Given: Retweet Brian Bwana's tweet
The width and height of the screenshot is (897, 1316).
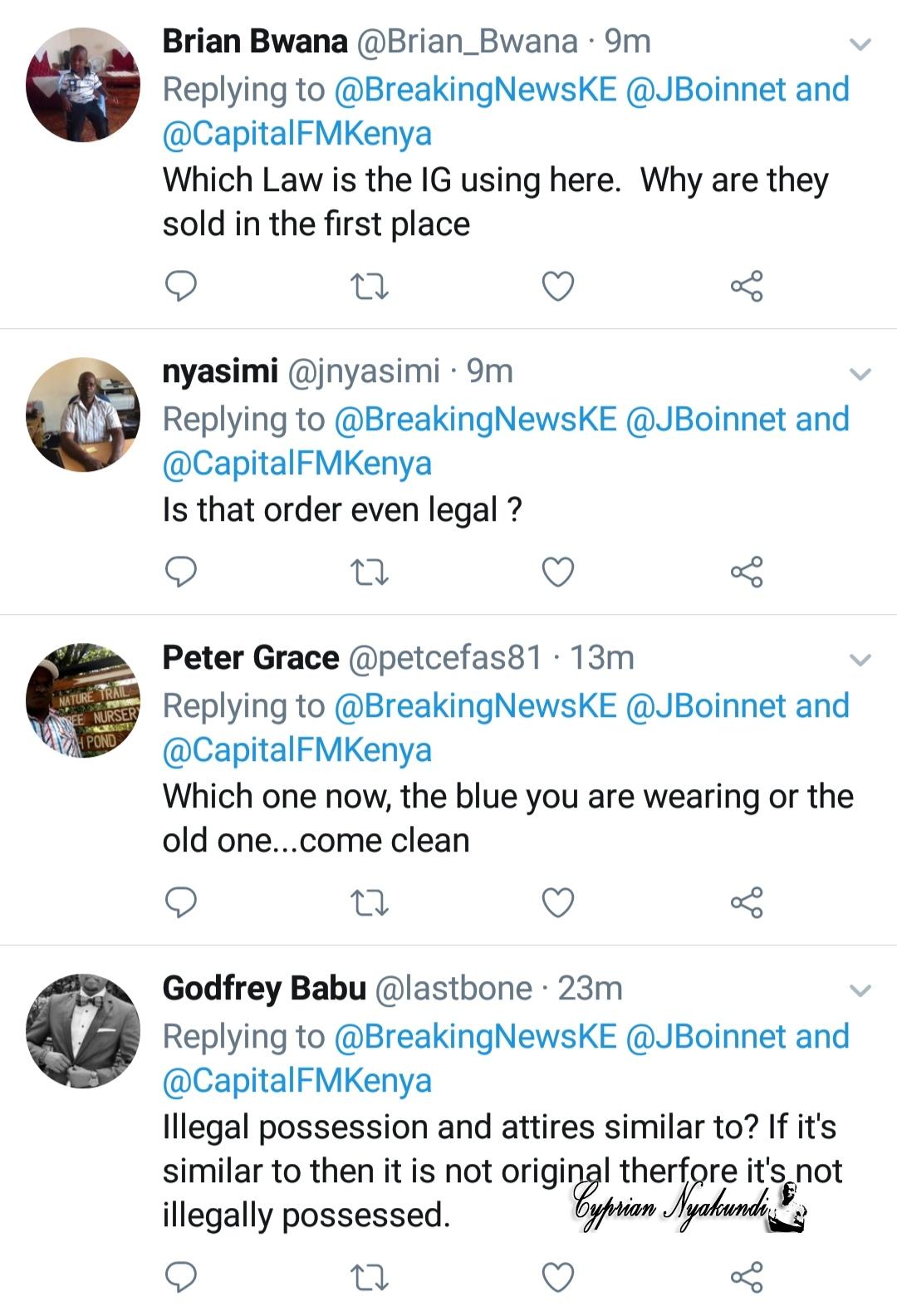Looking at the screenshot, I should [x=370, y=287].
